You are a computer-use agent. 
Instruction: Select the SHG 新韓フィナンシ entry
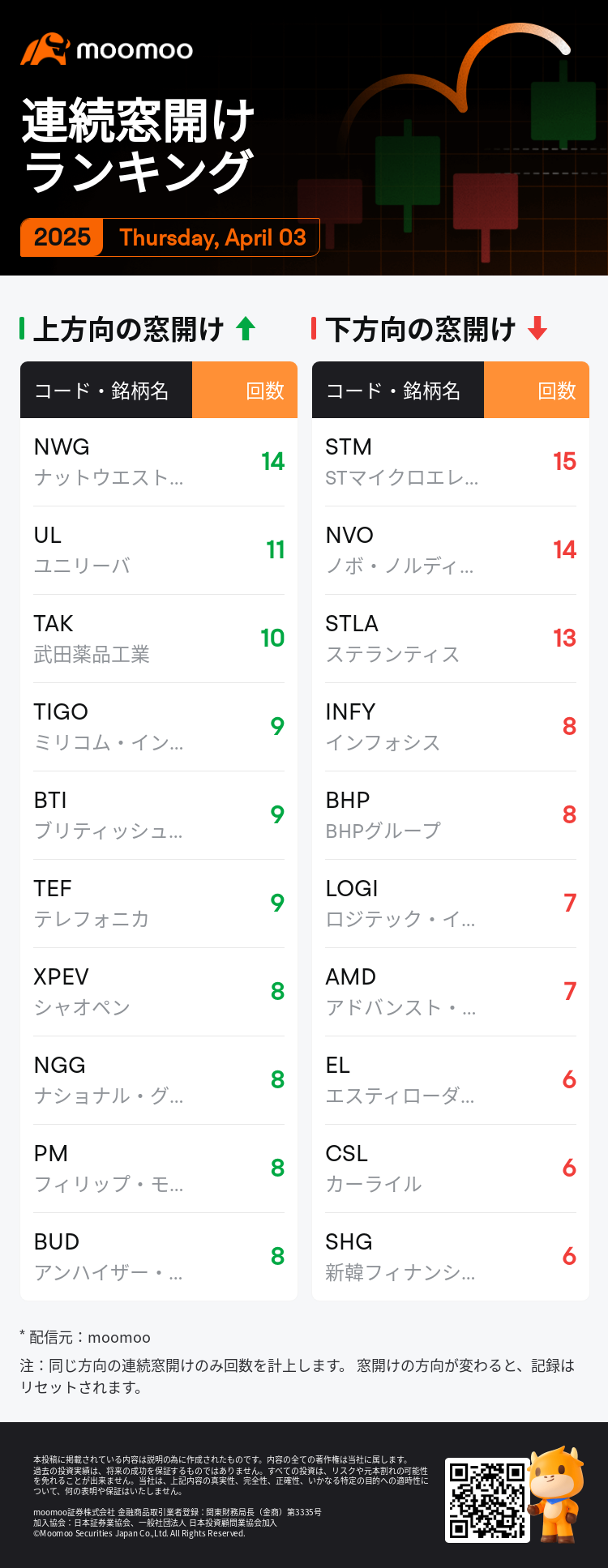(450, 1257)
